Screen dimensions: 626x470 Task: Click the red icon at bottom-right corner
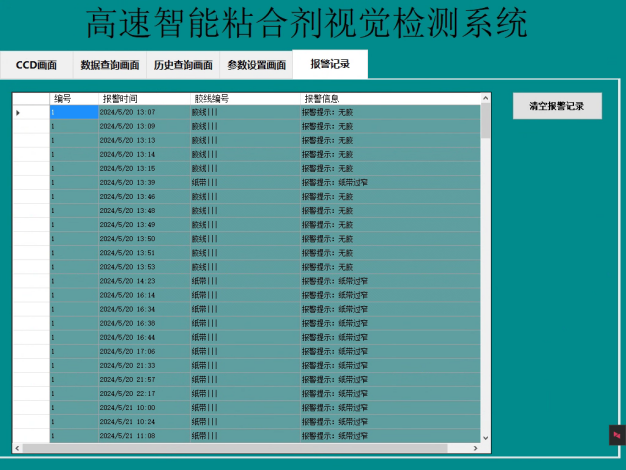[x=617, y=435]
